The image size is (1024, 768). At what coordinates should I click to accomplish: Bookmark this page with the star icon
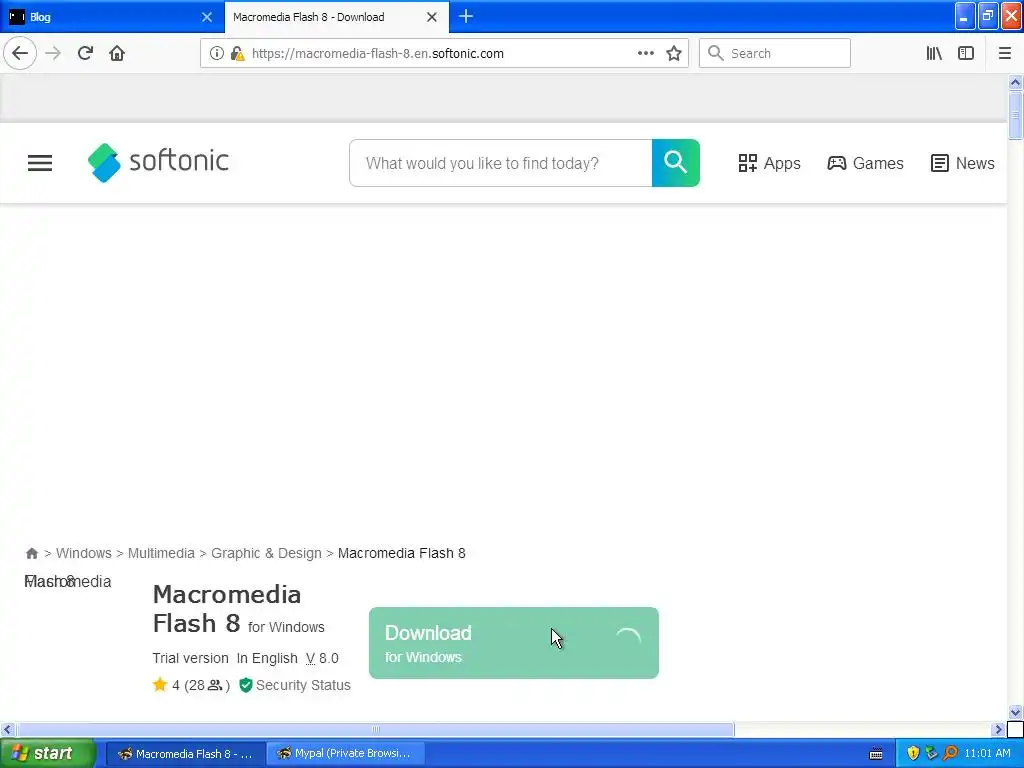point(674,54)
